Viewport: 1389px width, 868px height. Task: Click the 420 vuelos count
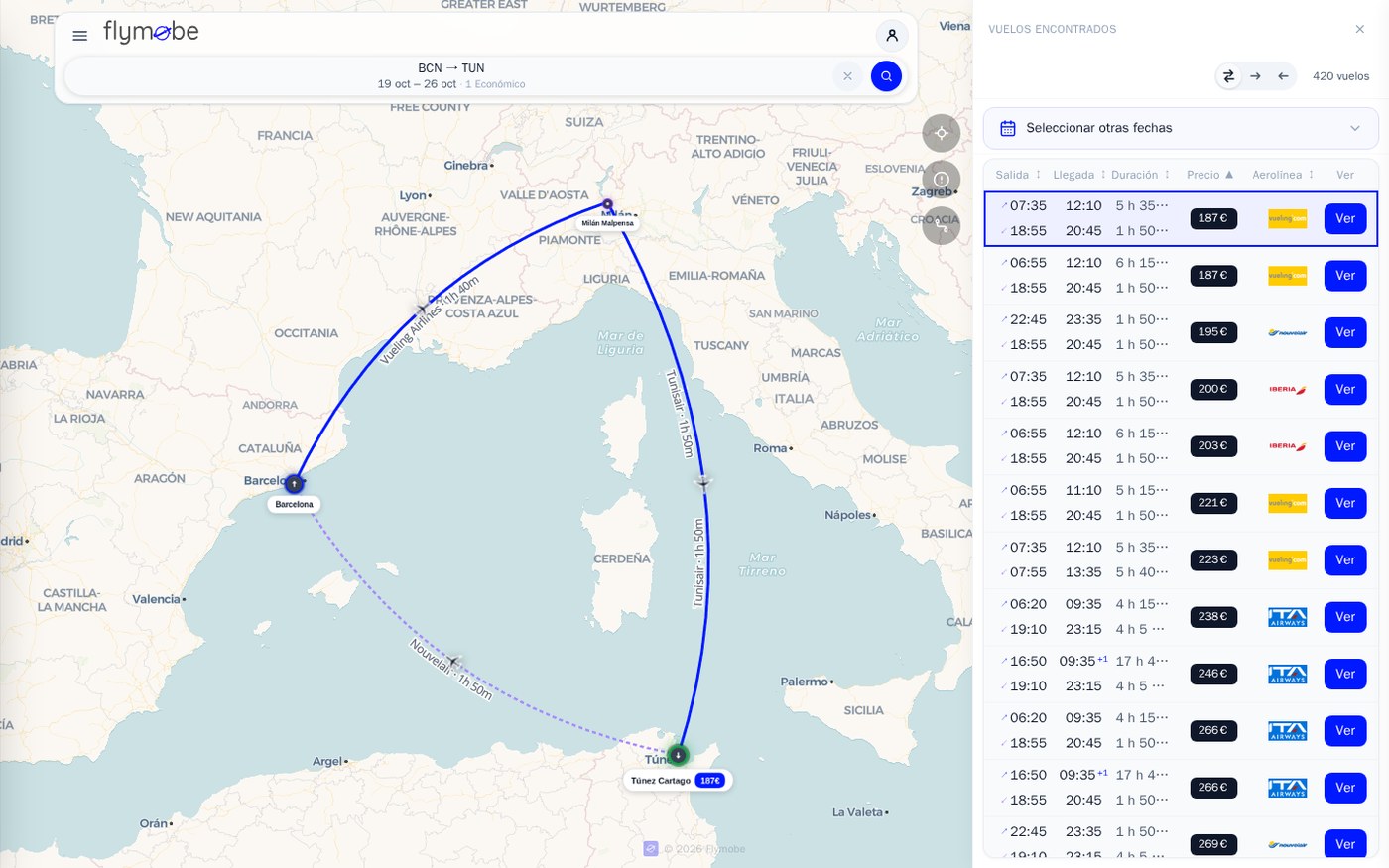point(1340,76)
